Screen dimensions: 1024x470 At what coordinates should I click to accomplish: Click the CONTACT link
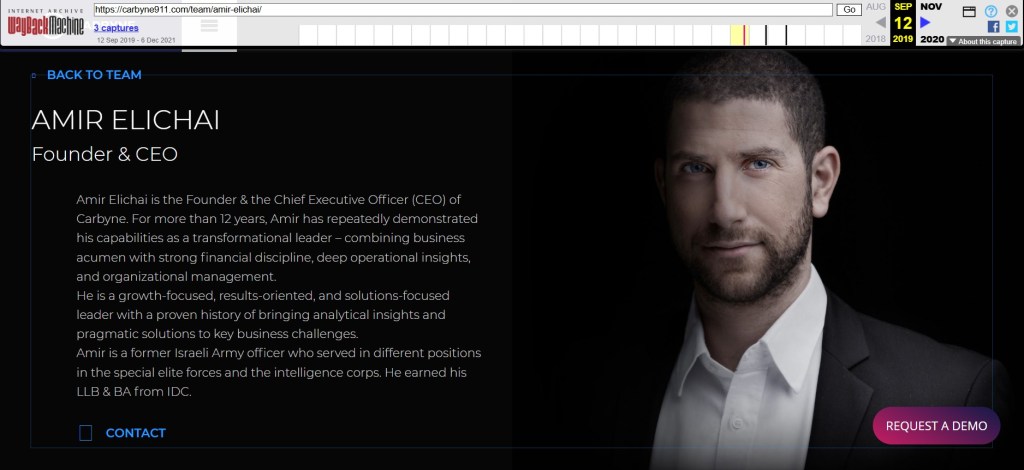click(136, 433)
